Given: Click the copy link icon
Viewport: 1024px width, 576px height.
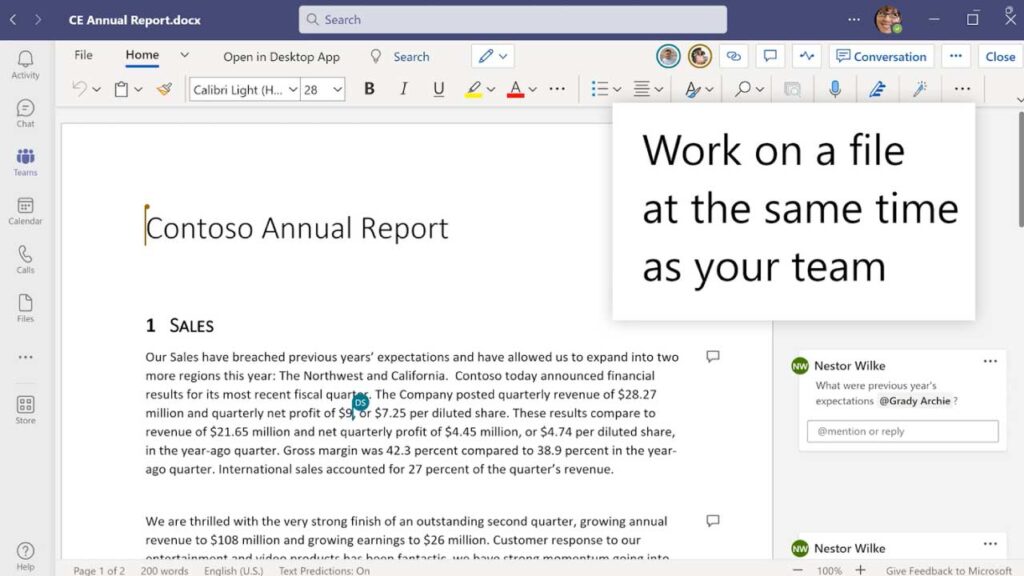Looking at the screenshot, I should tap(733, 56).
